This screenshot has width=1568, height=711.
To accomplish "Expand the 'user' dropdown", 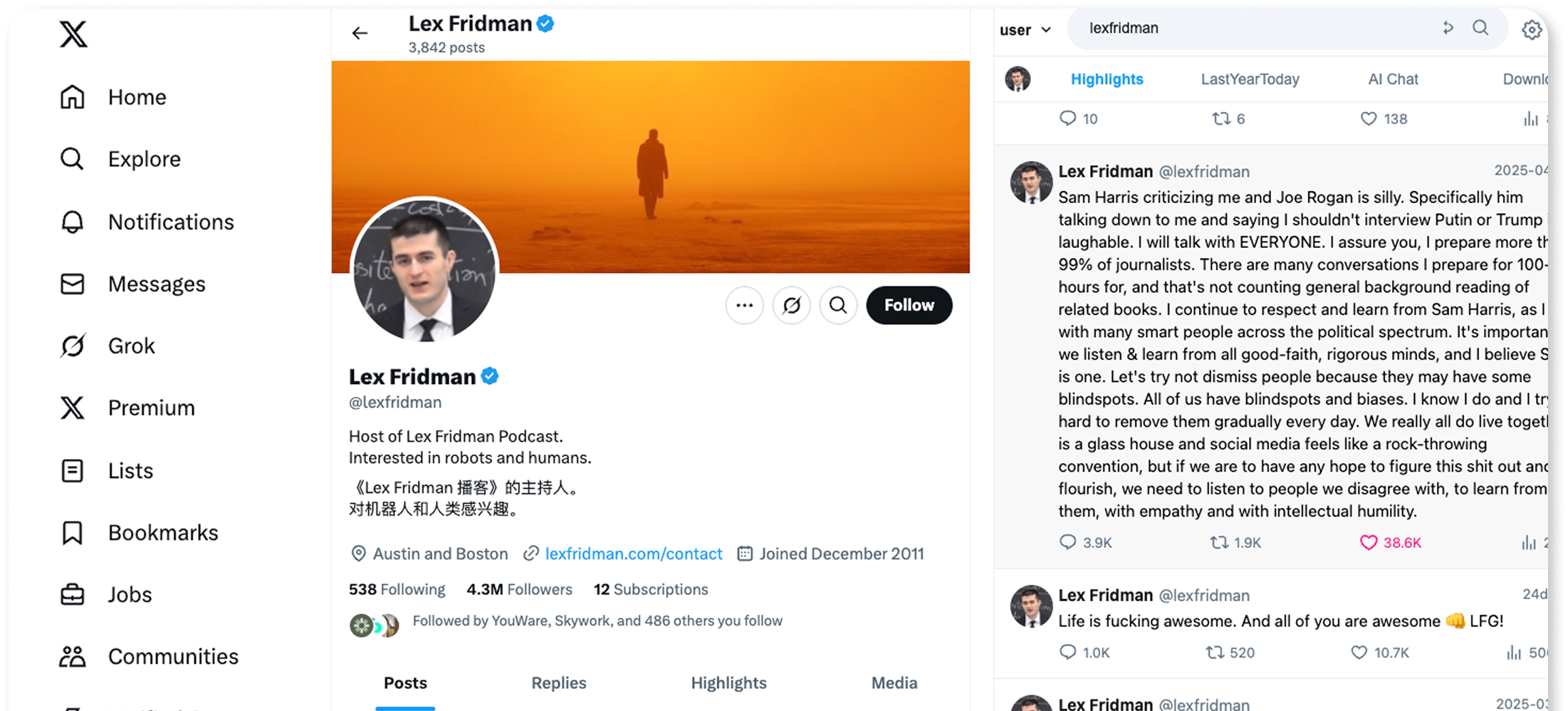I will (x=1025, y=30).
